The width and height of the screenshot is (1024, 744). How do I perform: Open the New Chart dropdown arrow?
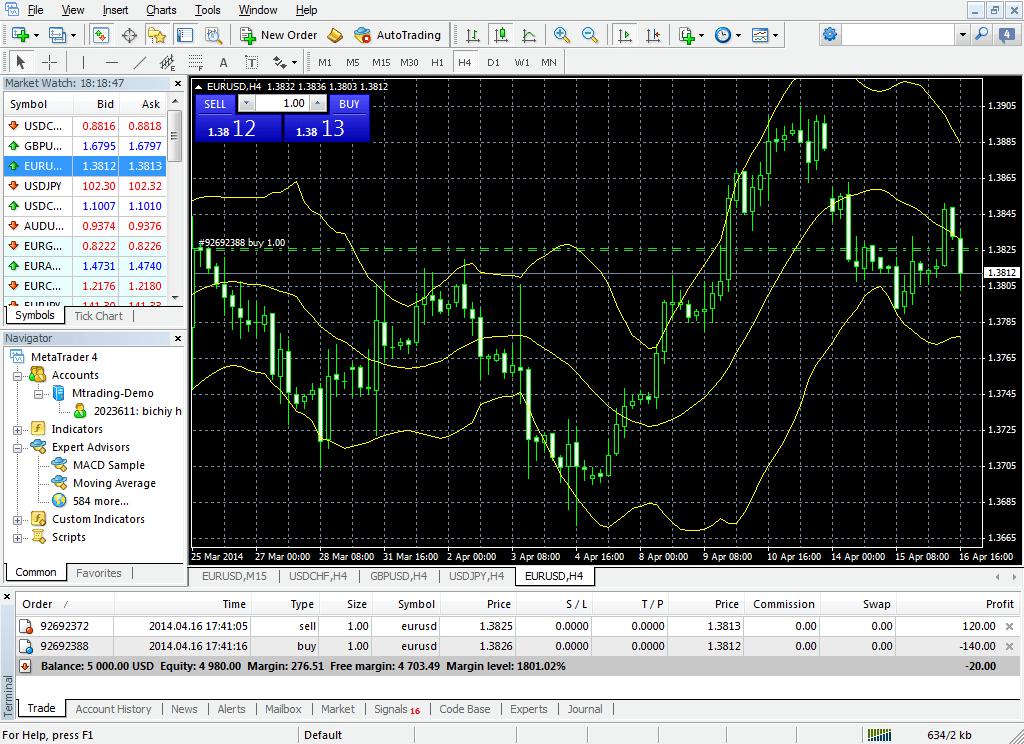[x=36, y=35]
